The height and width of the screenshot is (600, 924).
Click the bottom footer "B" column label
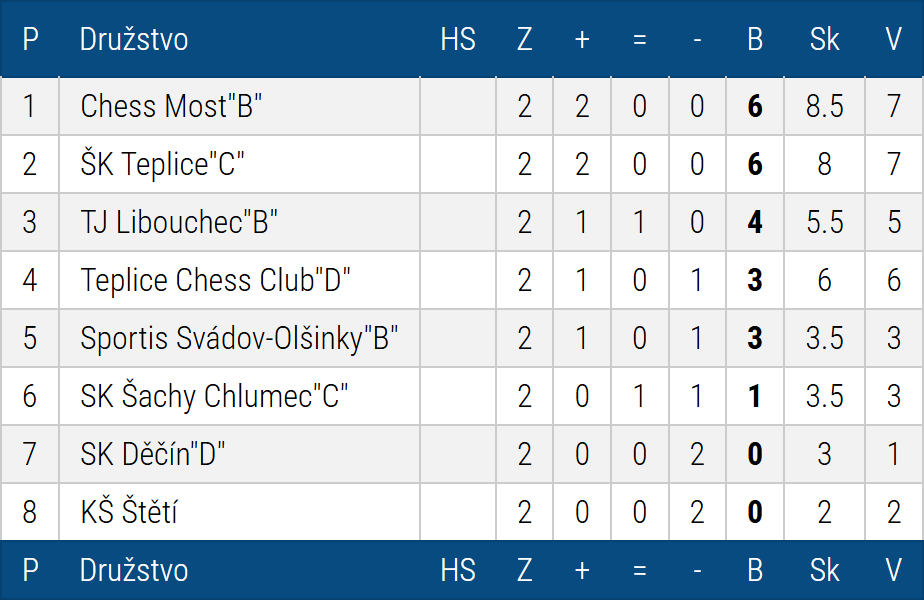tap(755, 570)
